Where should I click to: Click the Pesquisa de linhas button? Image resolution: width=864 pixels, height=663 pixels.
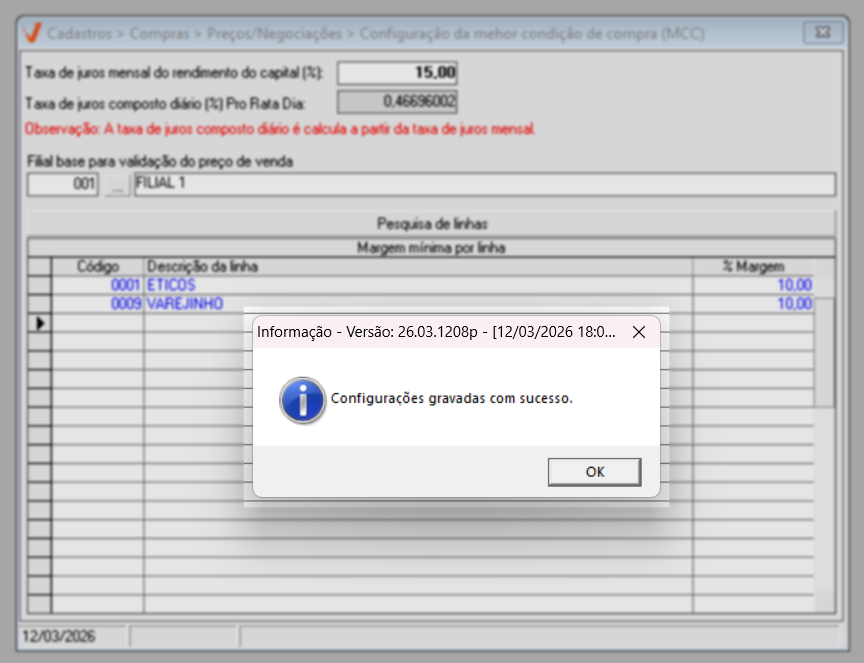pyautogui.click(x=431, y=223)
